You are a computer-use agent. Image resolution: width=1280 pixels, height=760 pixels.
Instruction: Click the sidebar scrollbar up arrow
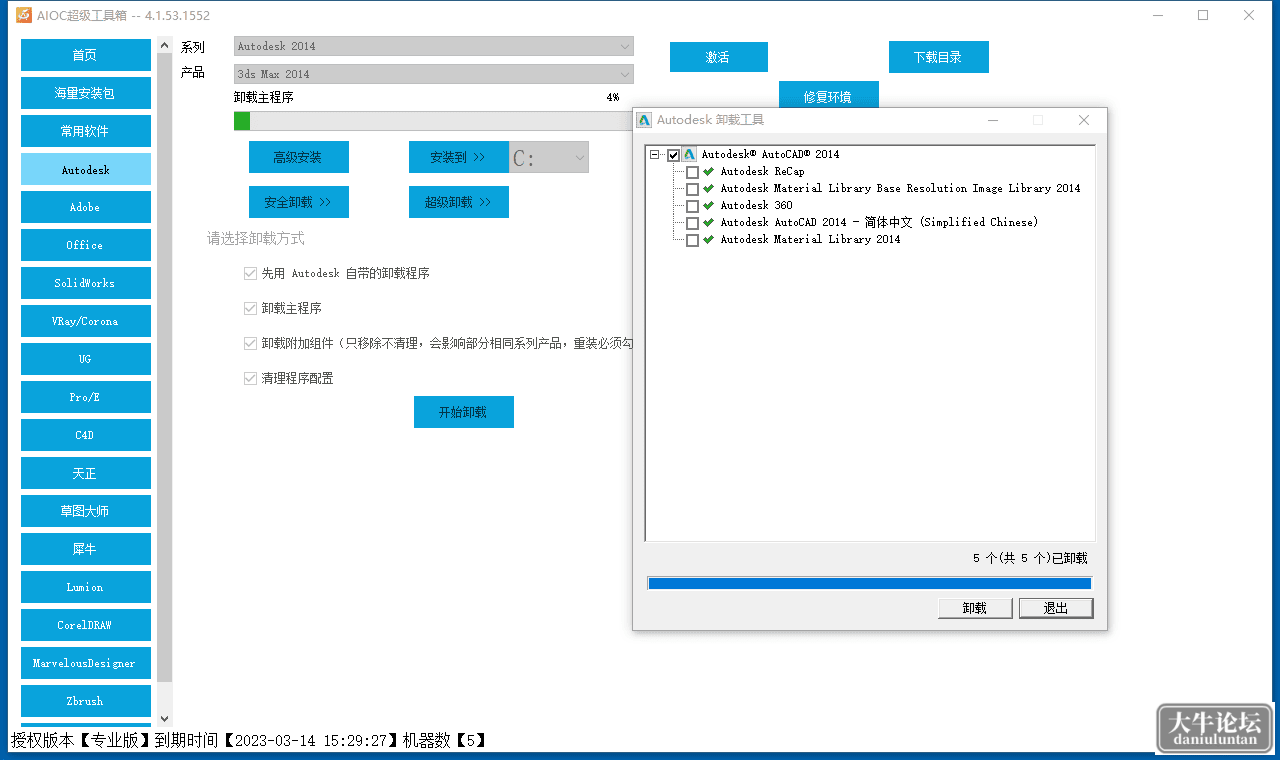coord(165,46)
